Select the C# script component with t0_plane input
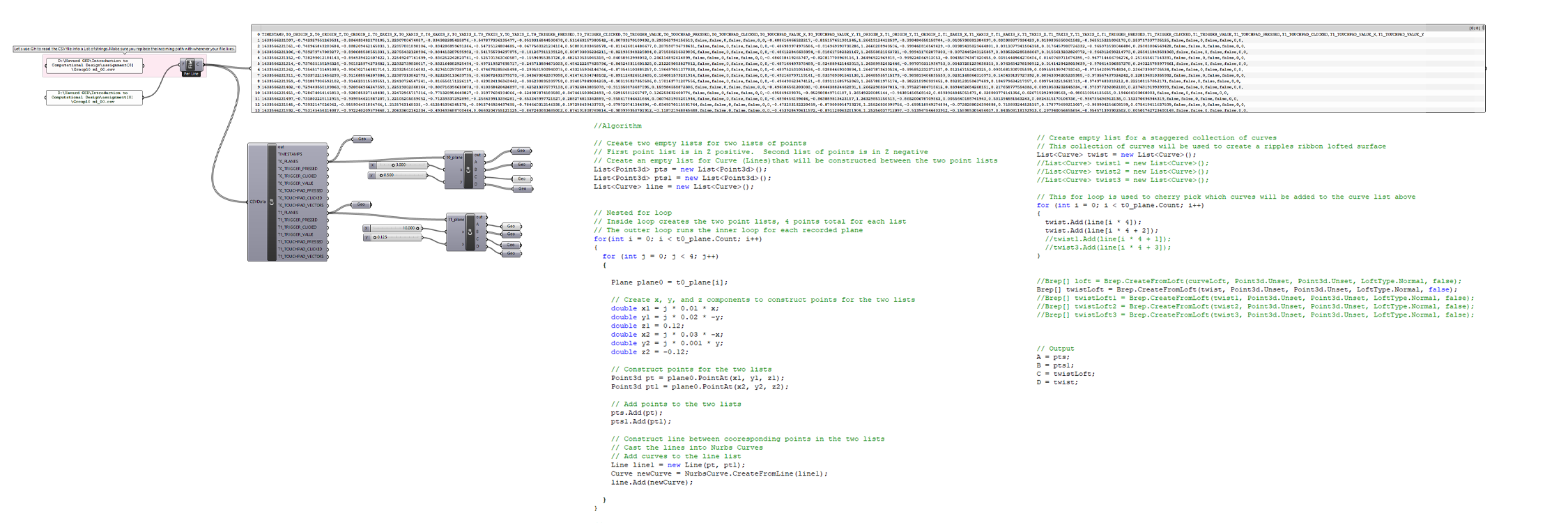 (x=465, y=170)
